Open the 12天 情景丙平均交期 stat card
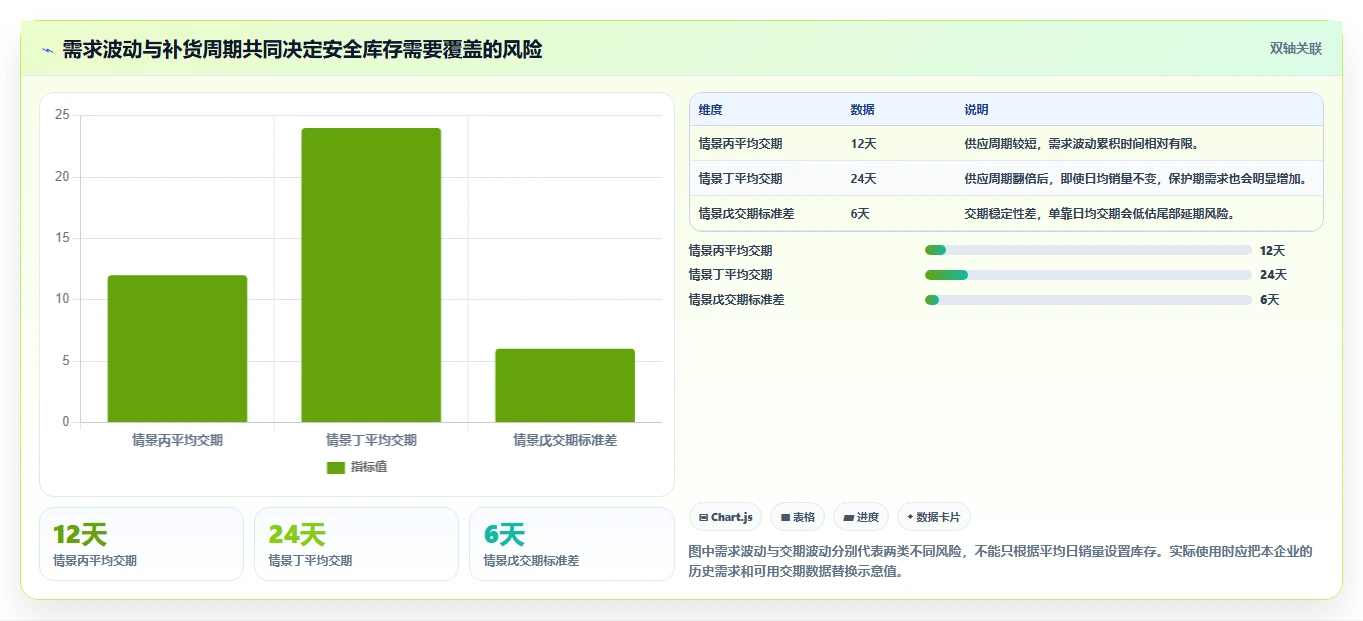 pyautogui.click(x=141, y=544)
